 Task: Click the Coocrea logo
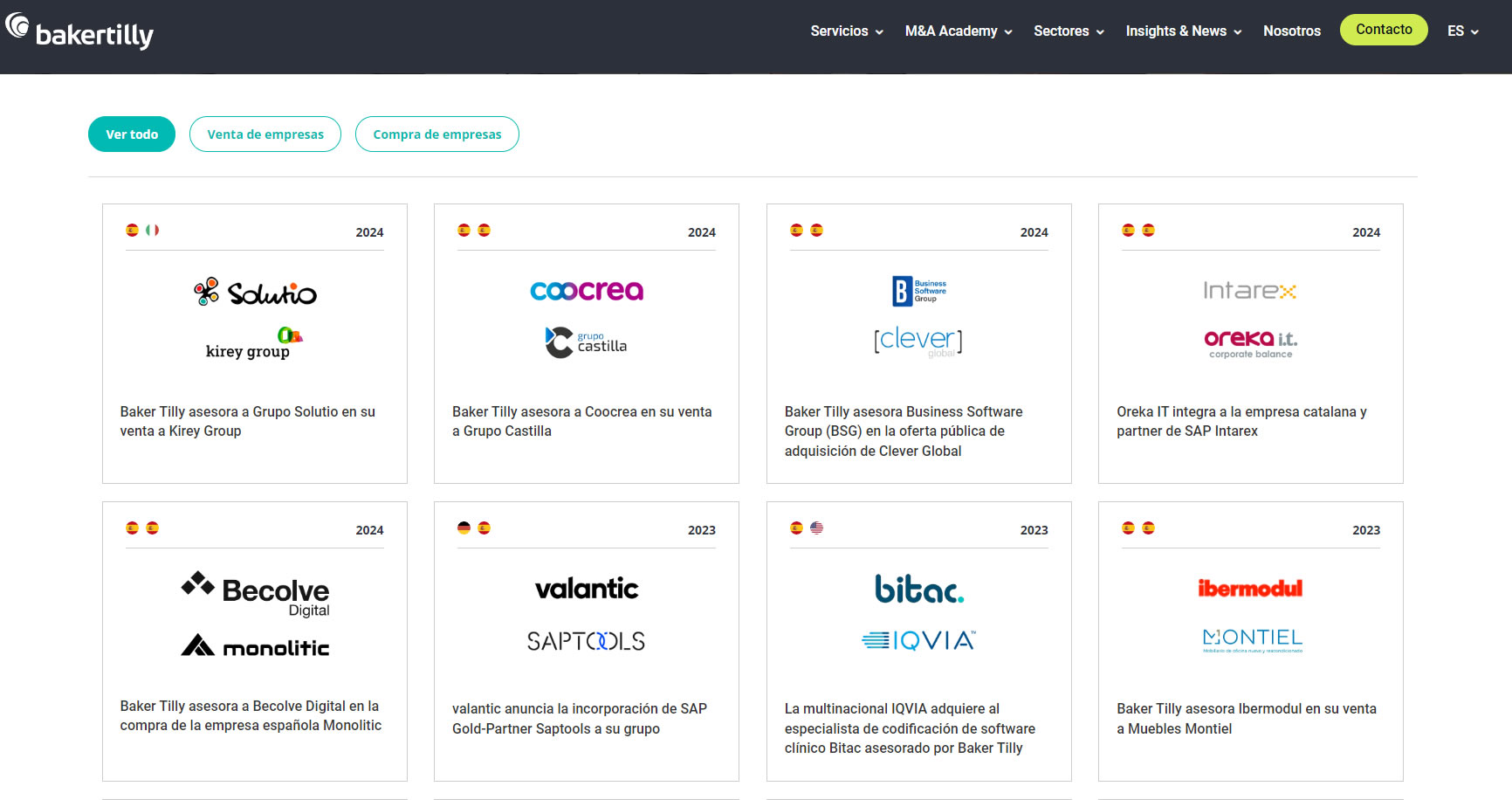coord(587,291)
